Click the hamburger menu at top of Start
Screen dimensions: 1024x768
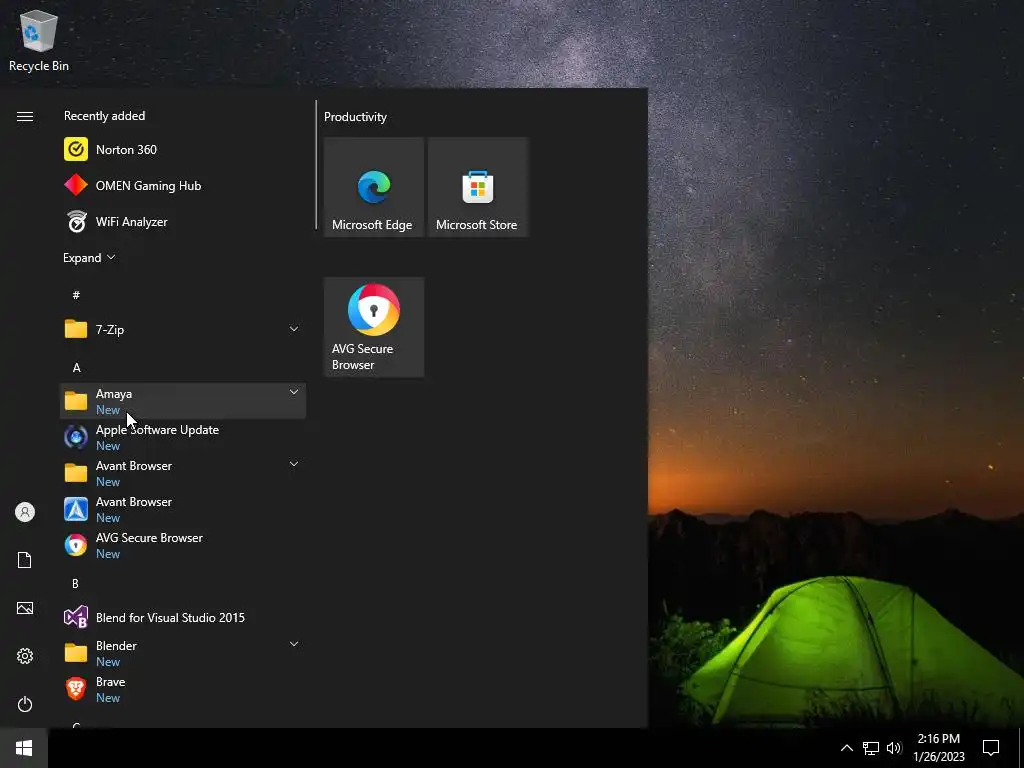click(x=25, y=116)
